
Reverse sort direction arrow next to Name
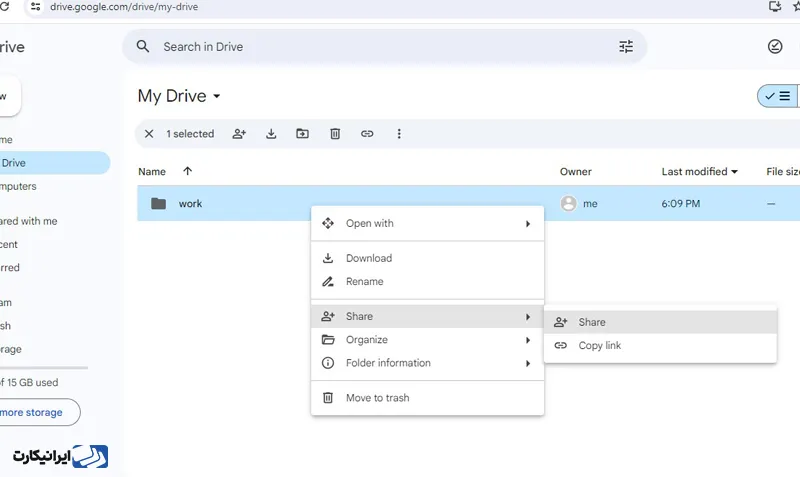(x=188, y=171)
